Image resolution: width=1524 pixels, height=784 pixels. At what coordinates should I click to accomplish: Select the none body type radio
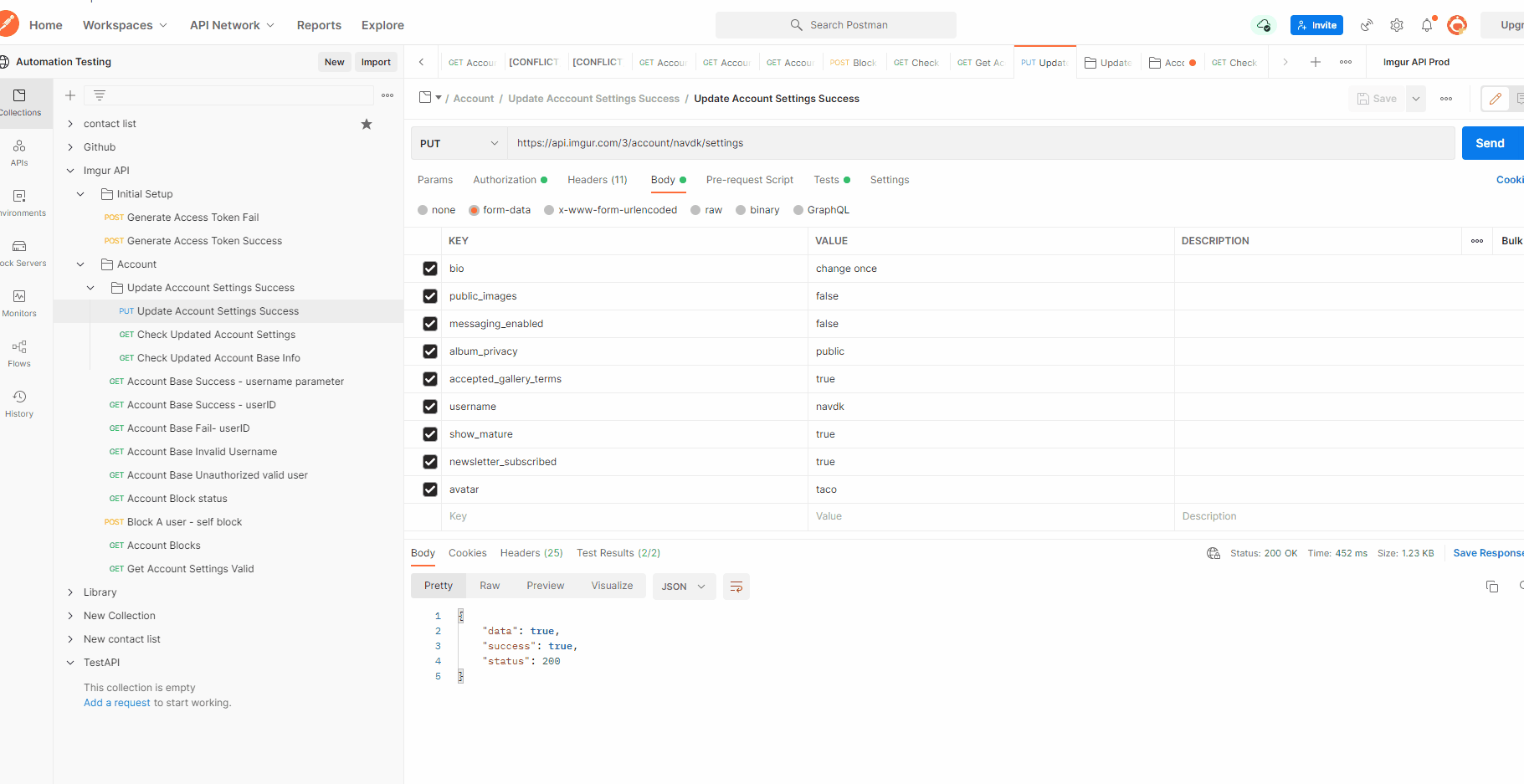tap(423, 210)
